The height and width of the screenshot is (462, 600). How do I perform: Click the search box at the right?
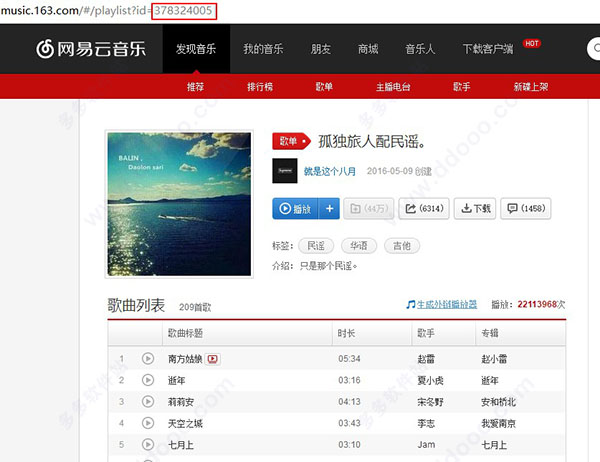coord(593,49)
